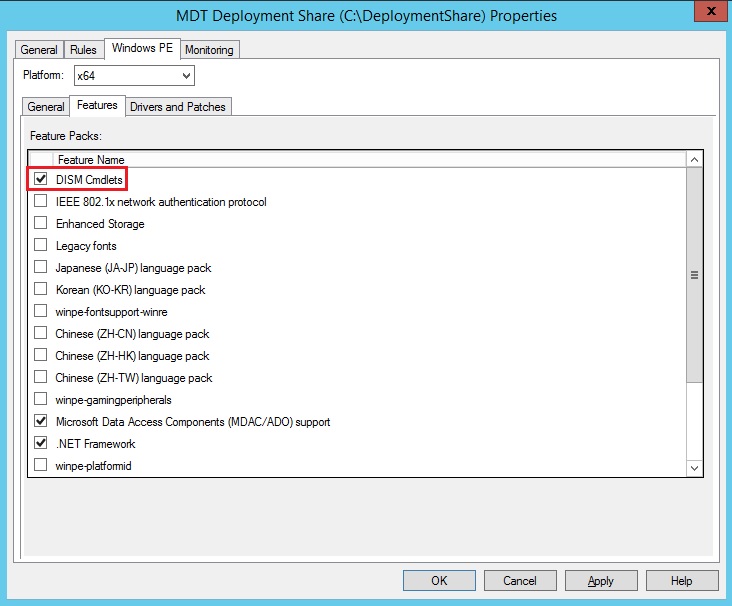
Task: Uncheck the .NET Framework feature
Action: click(x=41, y=444)
